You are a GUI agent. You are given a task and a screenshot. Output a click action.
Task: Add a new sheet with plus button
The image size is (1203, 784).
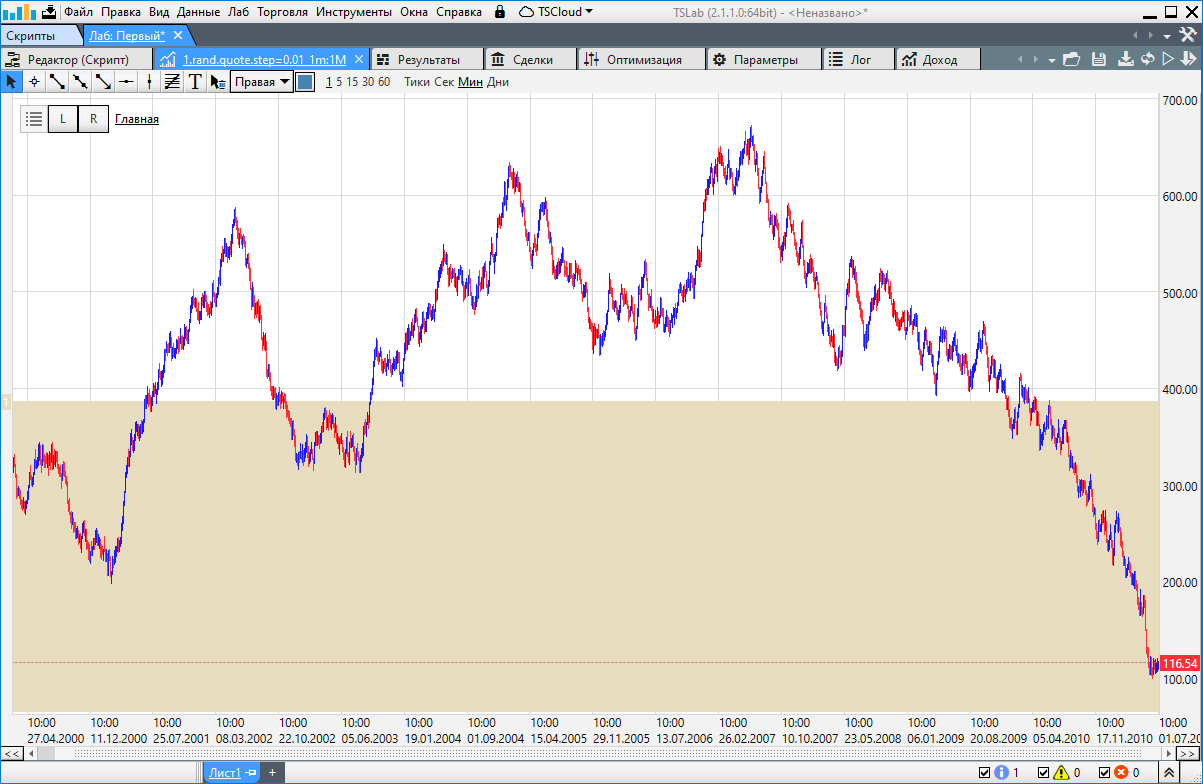click(x=271, y=773)
